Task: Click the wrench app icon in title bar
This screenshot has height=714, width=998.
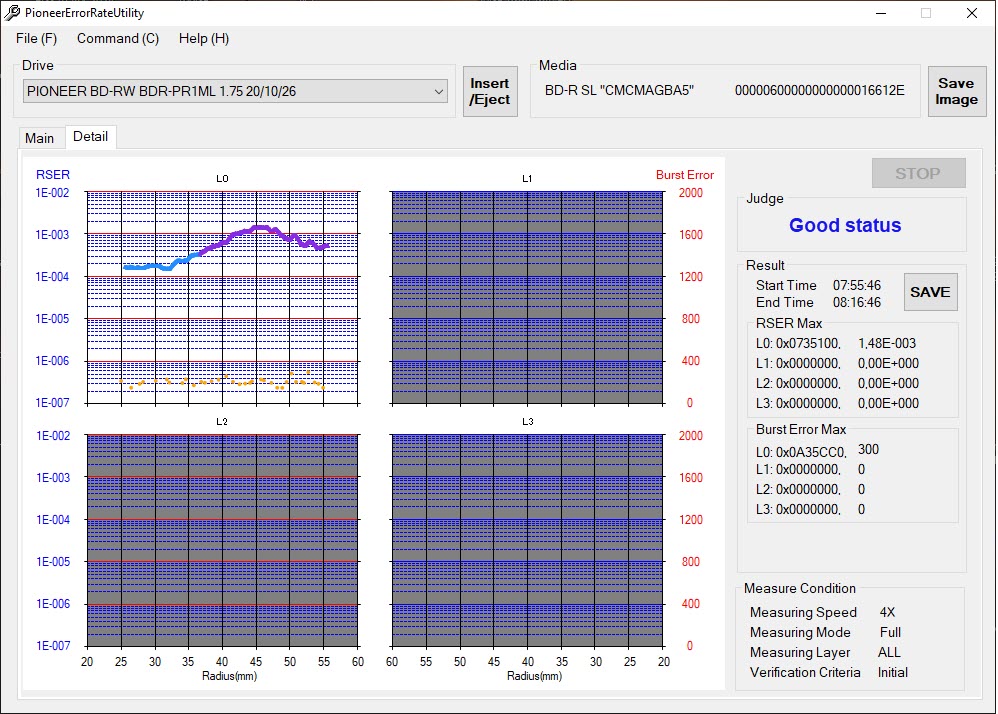Action: click(13, 13)
